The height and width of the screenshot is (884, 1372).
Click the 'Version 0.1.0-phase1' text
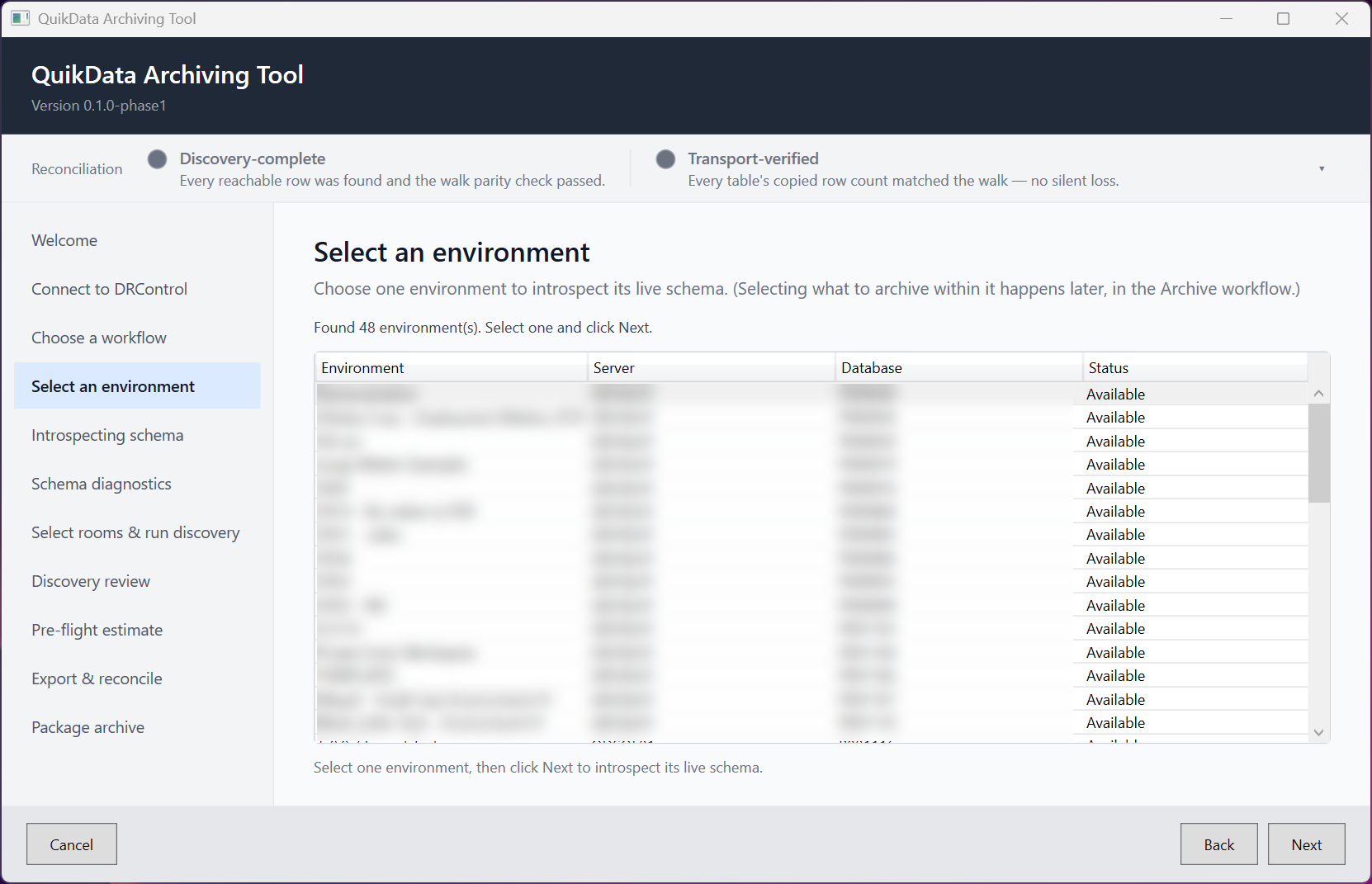pyautogui.click(x=99, y=106)
